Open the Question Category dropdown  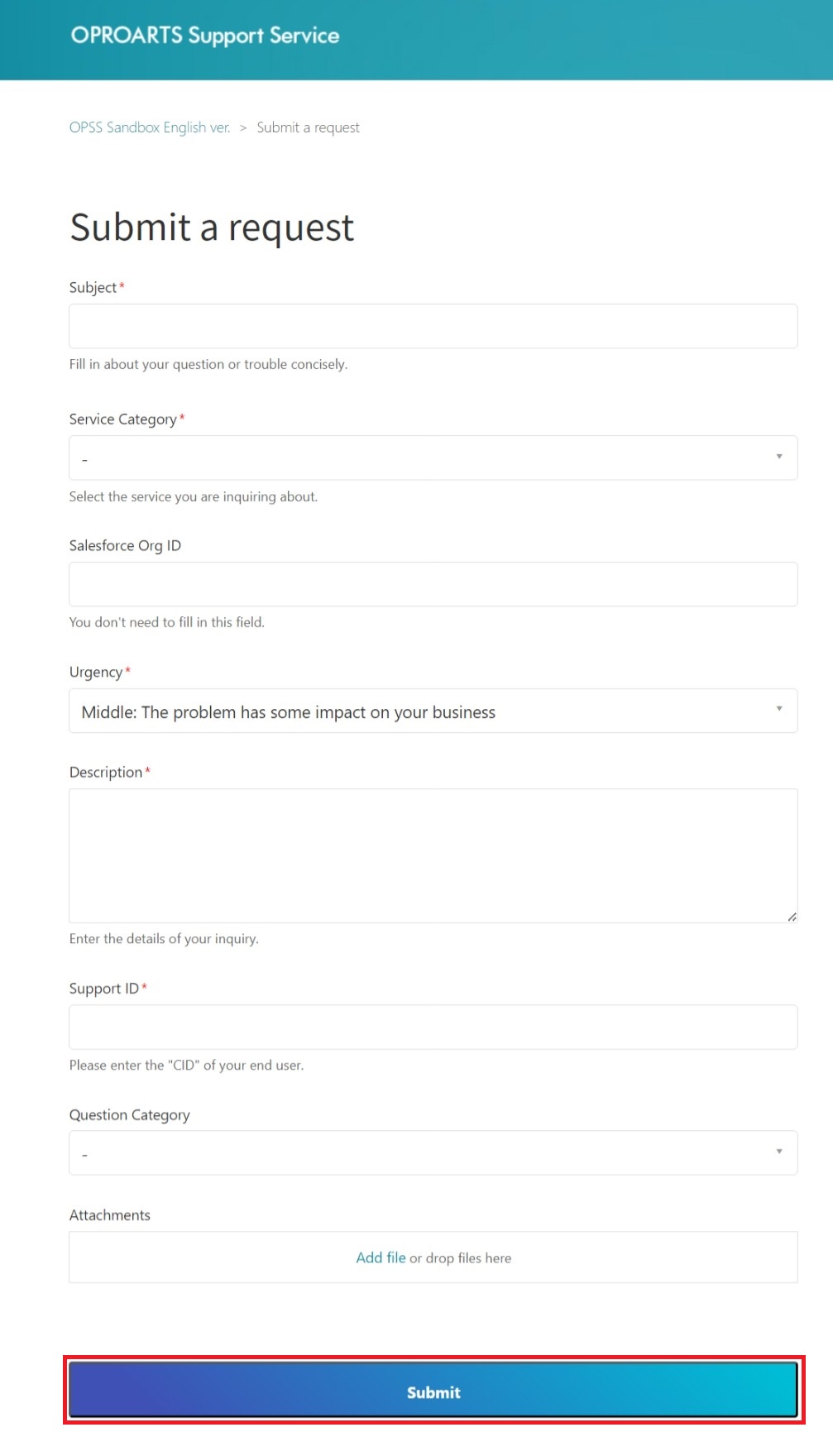(x=433, y=1152)
